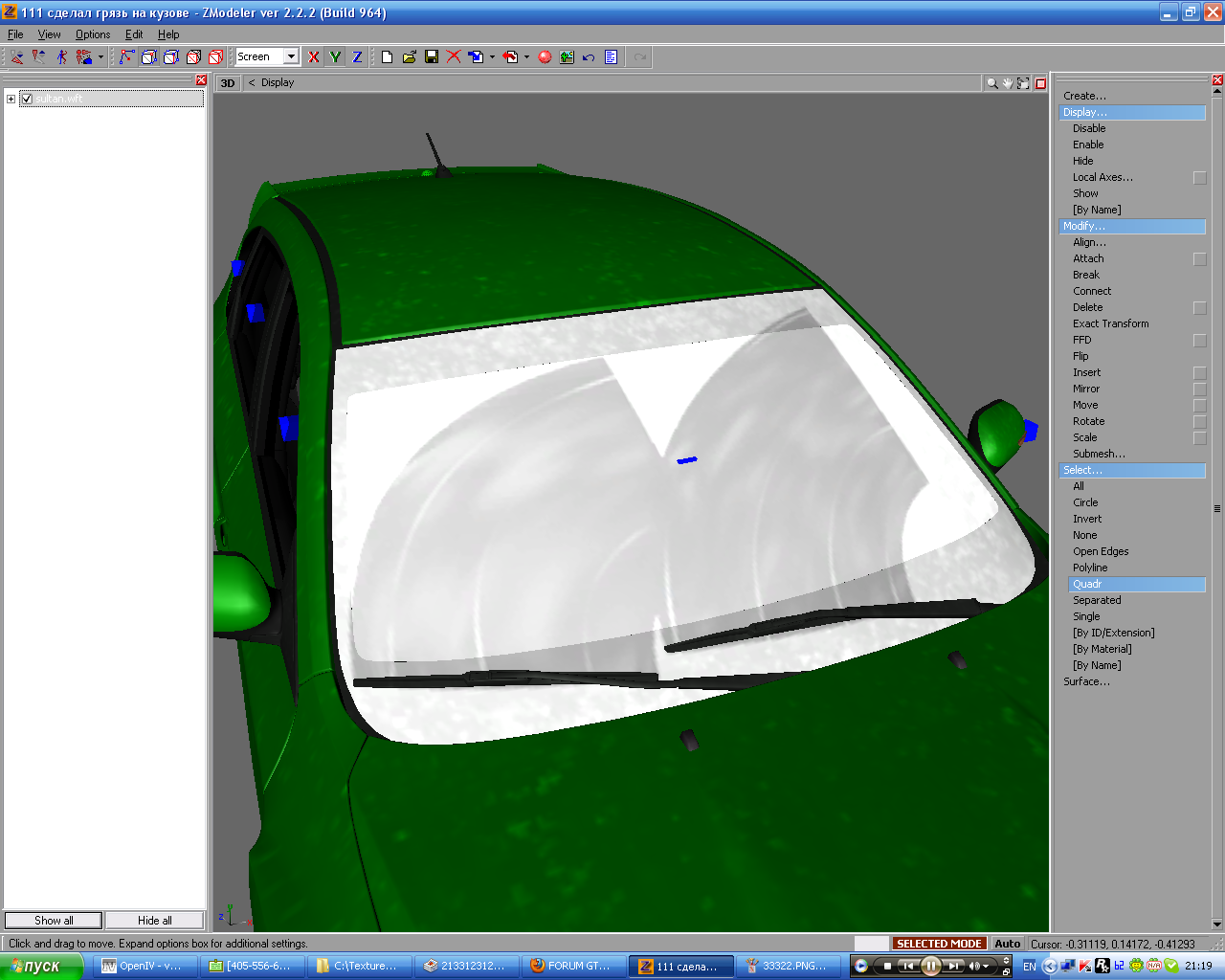Image resolution: width=1225 pixels, height=980 pixels.
Task: Choose Rotate under Modify commands
Action: (x=1088, y=421)
